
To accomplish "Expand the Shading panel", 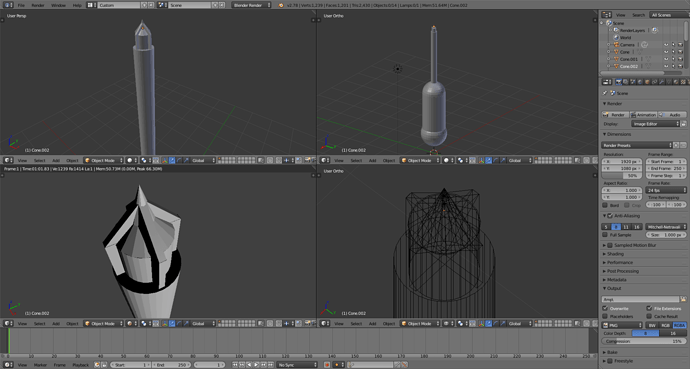I will click(615, 254).
